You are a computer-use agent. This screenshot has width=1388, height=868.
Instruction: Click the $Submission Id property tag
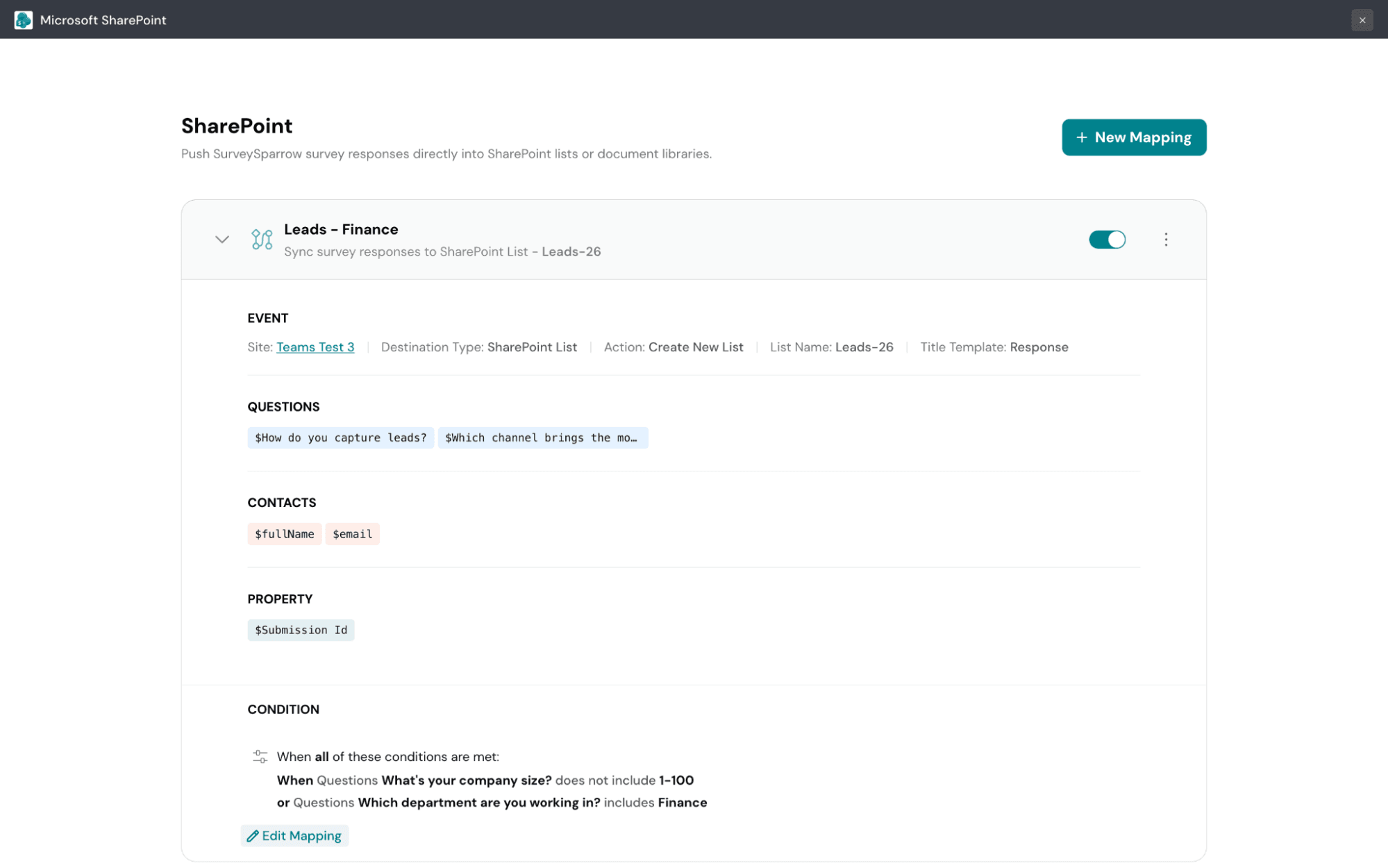pyautogui.click(x=301, y=630)
